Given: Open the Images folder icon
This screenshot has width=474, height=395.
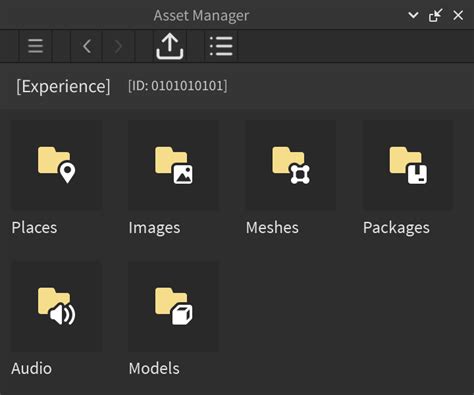Looking at the screenshot, I should pos(174,165).
